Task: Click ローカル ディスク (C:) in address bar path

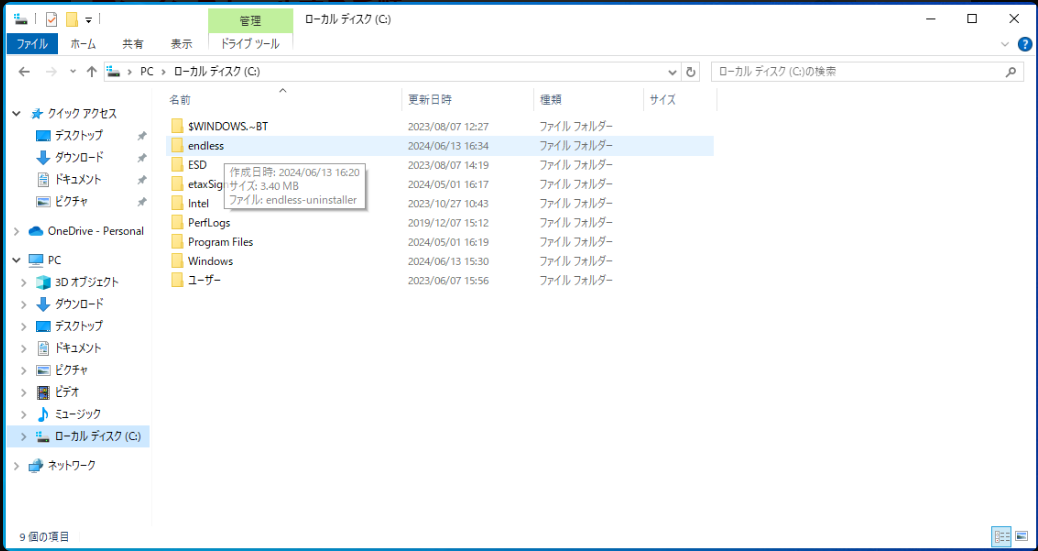Action: coord(216,72)
